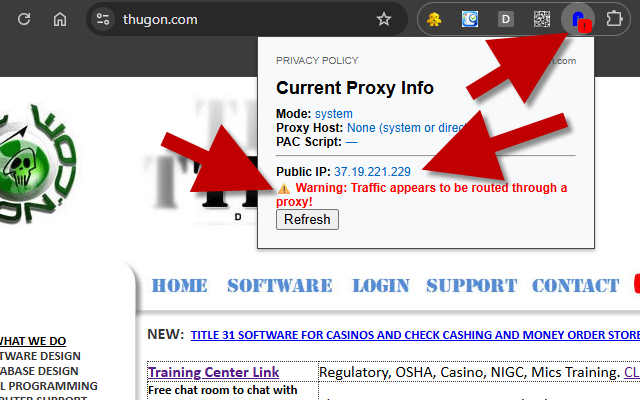Viewport: 640px width, 400px height.
Task: Select the public IP address 37.19.221.229
Action: tap(372, 171)
